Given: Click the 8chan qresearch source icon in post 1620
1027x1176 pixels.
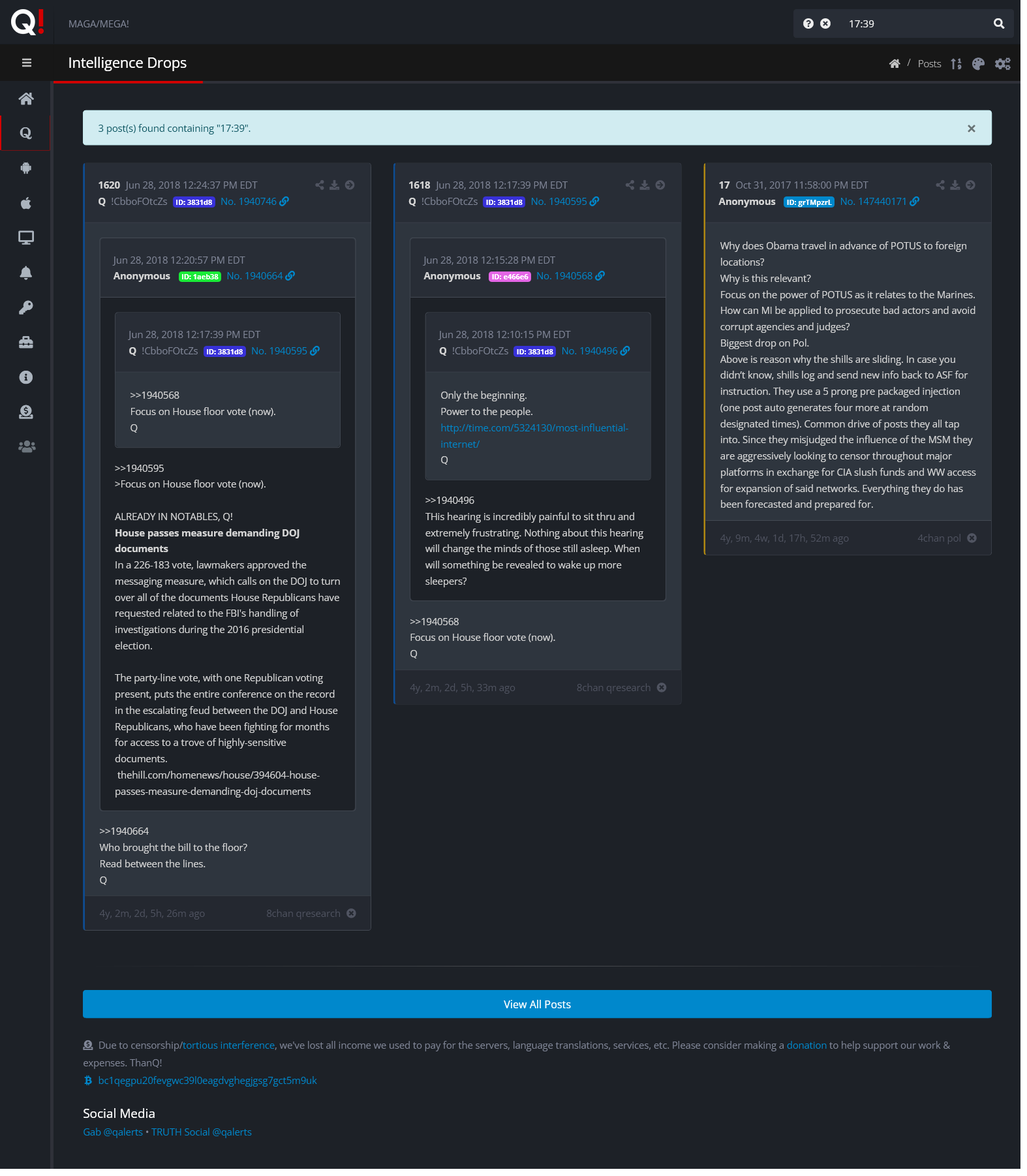Looking at the screenshot, I should click(x=351, y=914).
